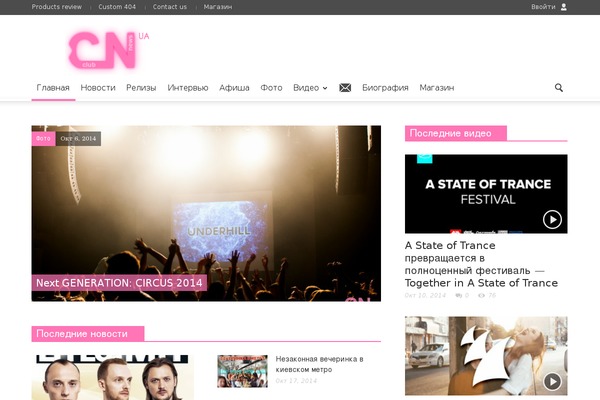600x400 pixels.
Task: Play the A State of Trance Festival video
Action: click(x=552, y=219)
